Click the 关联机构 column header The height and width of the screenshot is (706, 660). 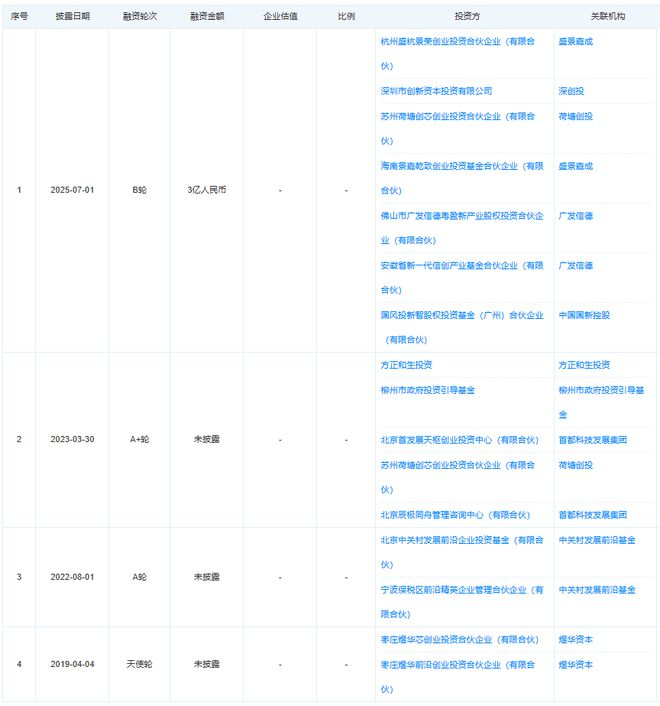click(x=607, y=16)
